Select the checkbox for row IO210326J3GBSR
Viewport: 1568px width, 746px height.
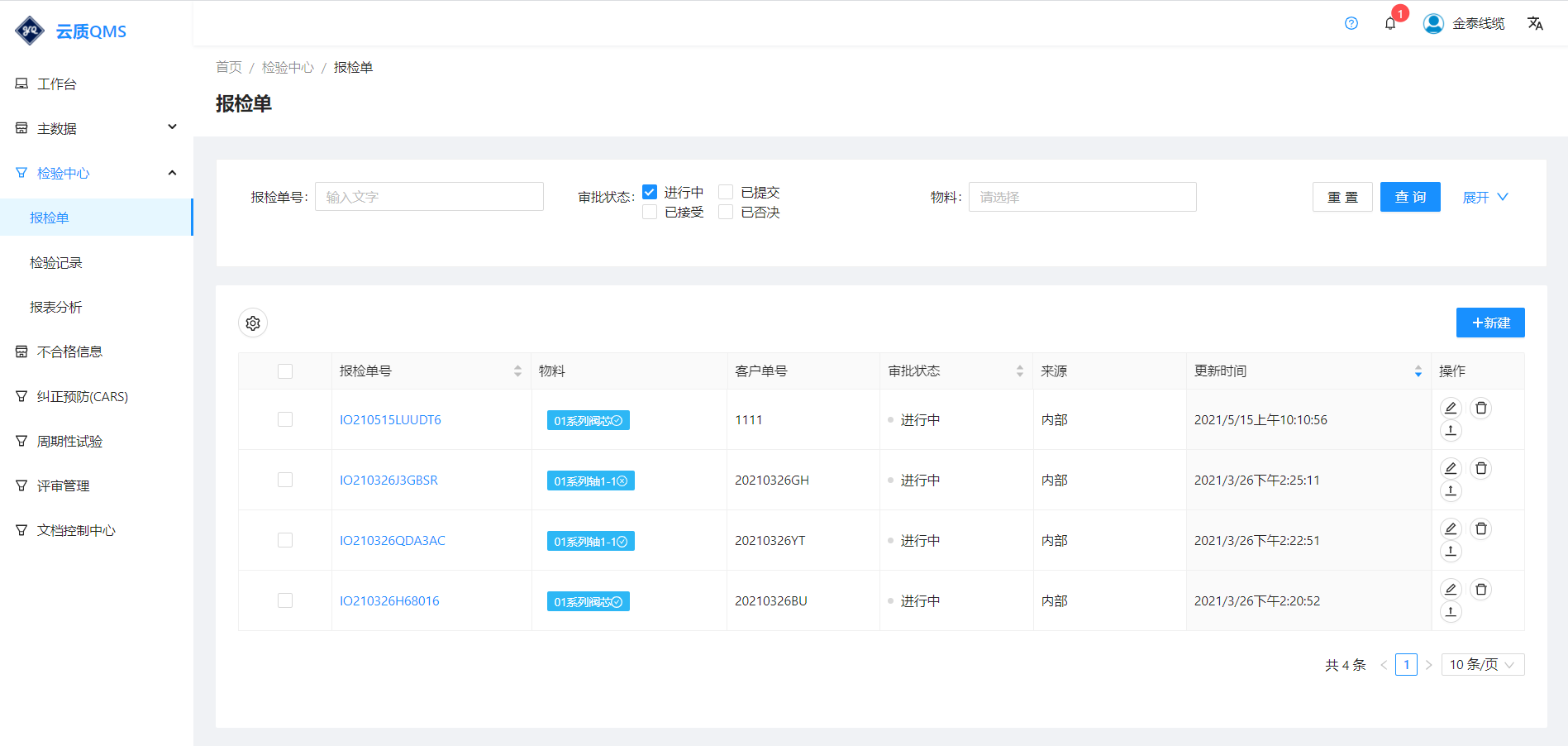285,480
